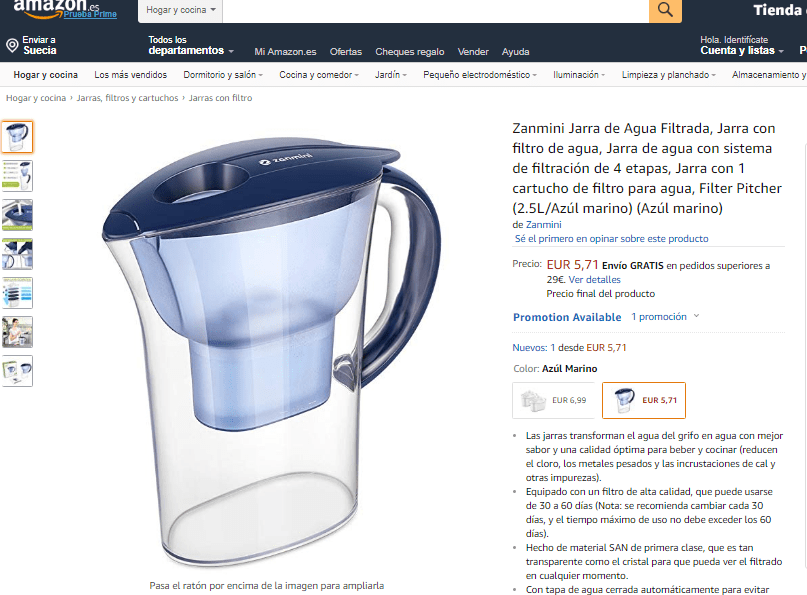Open the Ofertas menu item
Screen dimensions: 807x595
coord(346,51)
